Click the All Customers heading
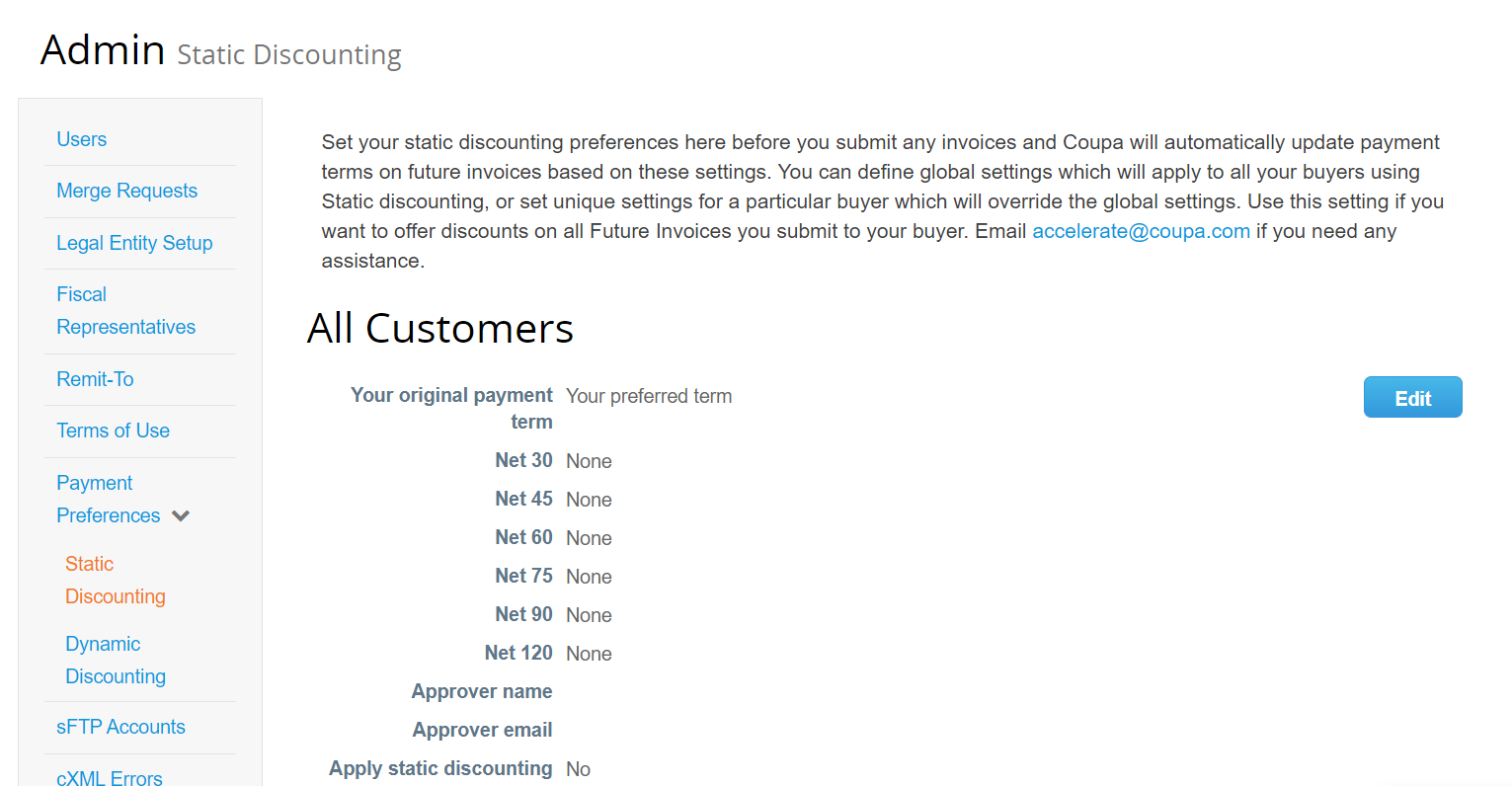The height and width of the screenshot is (786, 1512). pos(440,328)
